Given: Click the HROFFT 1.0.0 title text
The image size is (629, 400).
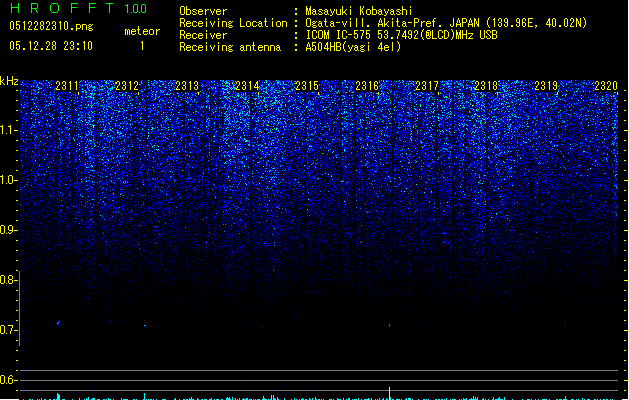Looking at the screenshot, I should click(x=78, y=8).
